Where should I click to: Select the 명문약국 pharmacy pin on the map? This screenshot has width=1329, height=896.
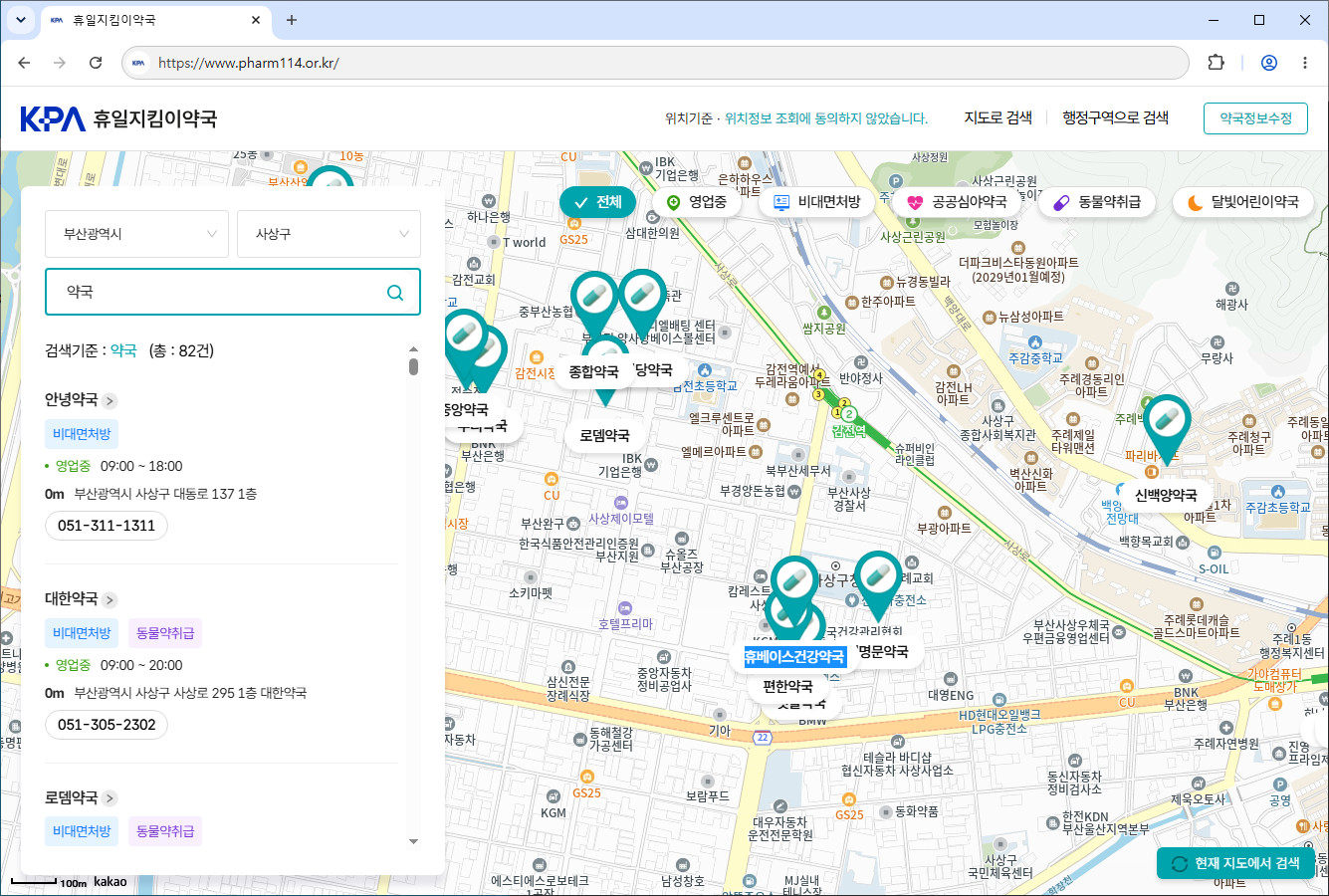coord(877,584)
